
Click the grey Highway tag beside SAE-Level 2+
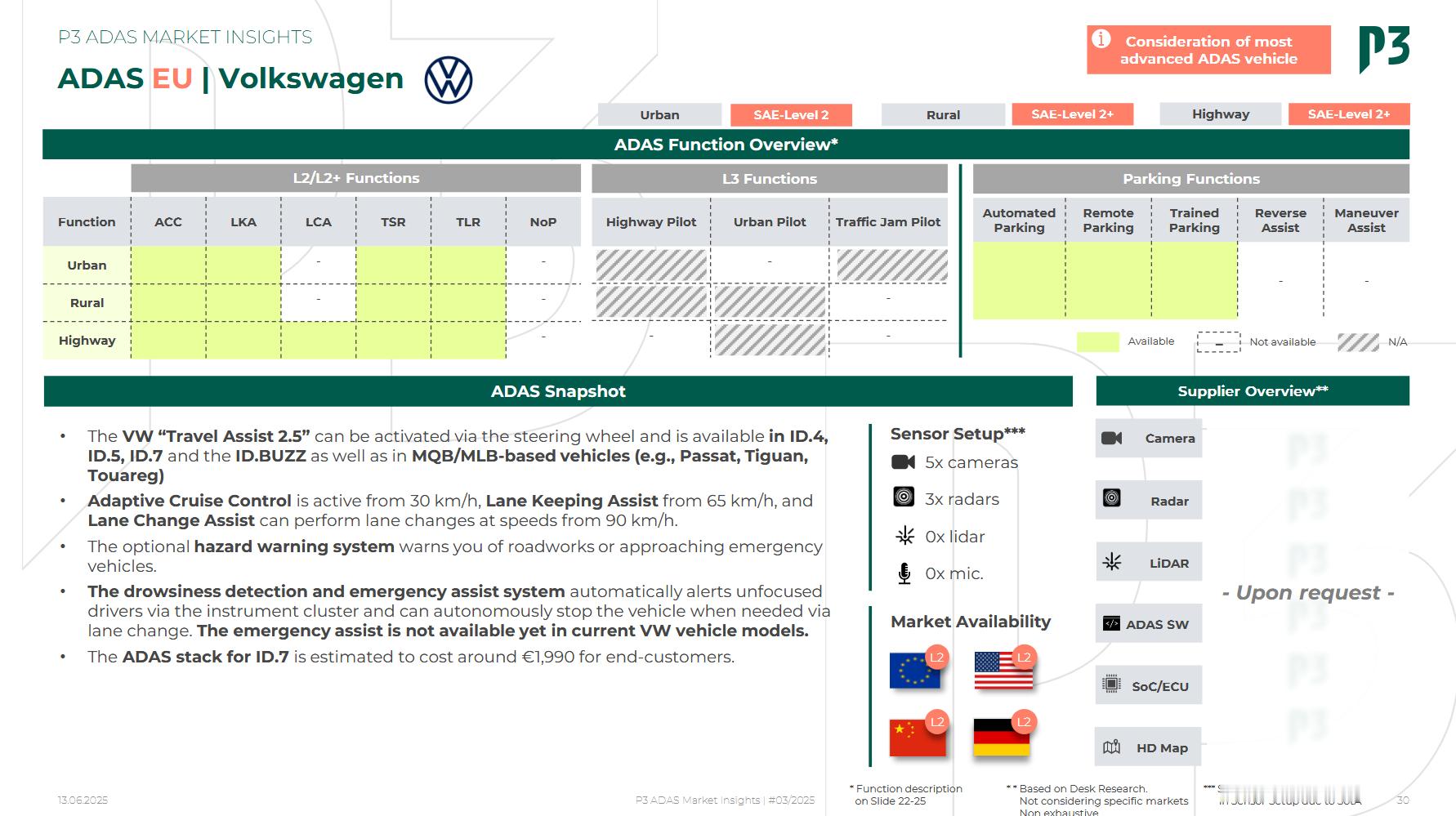[1220, 114]
